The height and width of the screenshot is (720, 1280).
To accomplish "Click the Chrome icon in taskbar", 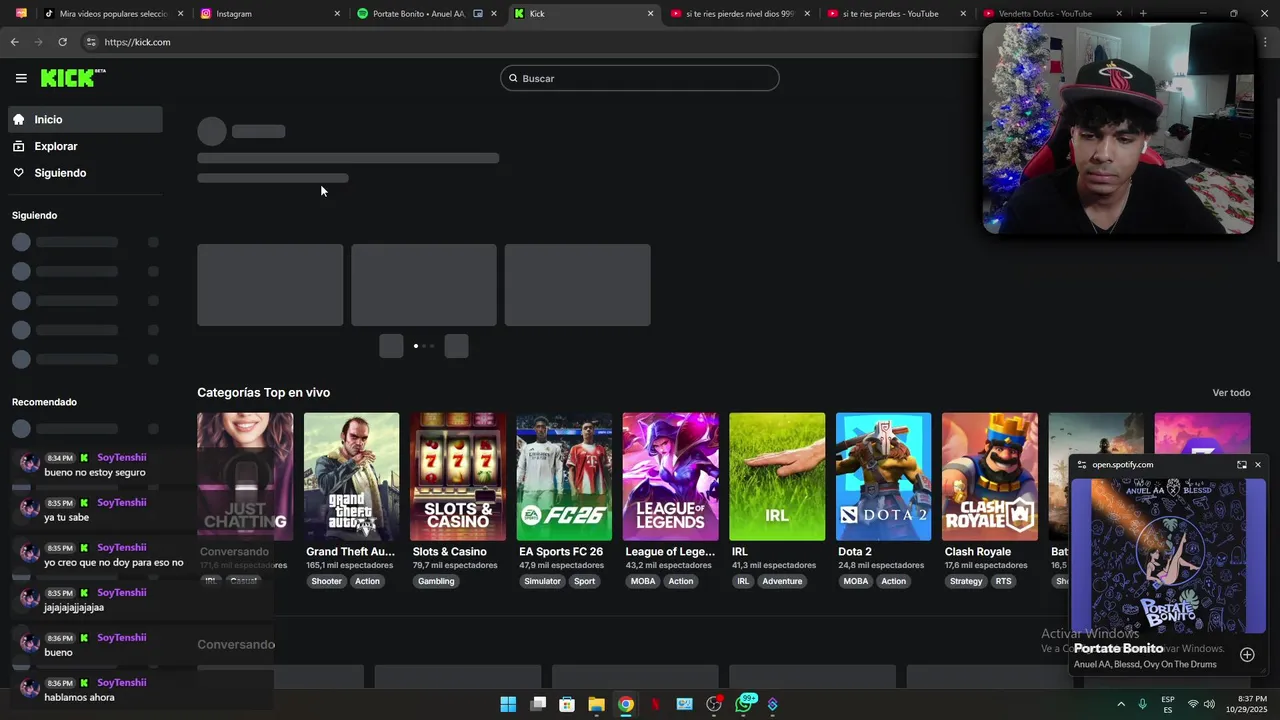I will 626,704.
